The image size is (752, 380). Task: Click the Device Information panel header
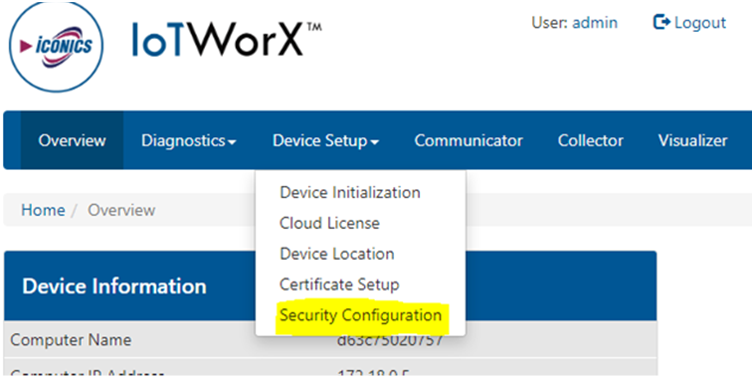click(x=330, y=286)
